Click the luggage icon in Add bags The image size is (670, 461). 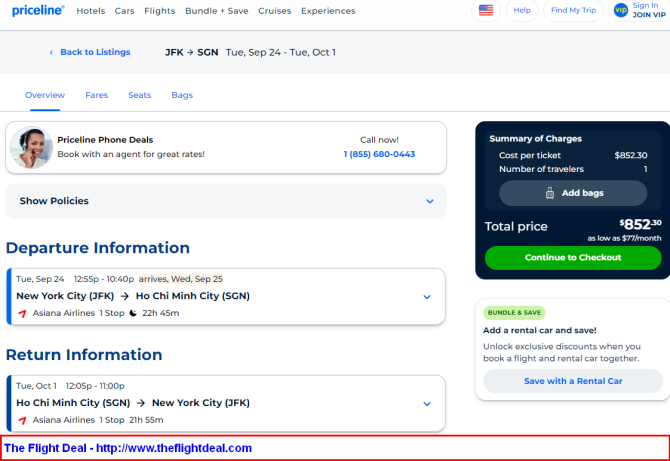(550, 193)
